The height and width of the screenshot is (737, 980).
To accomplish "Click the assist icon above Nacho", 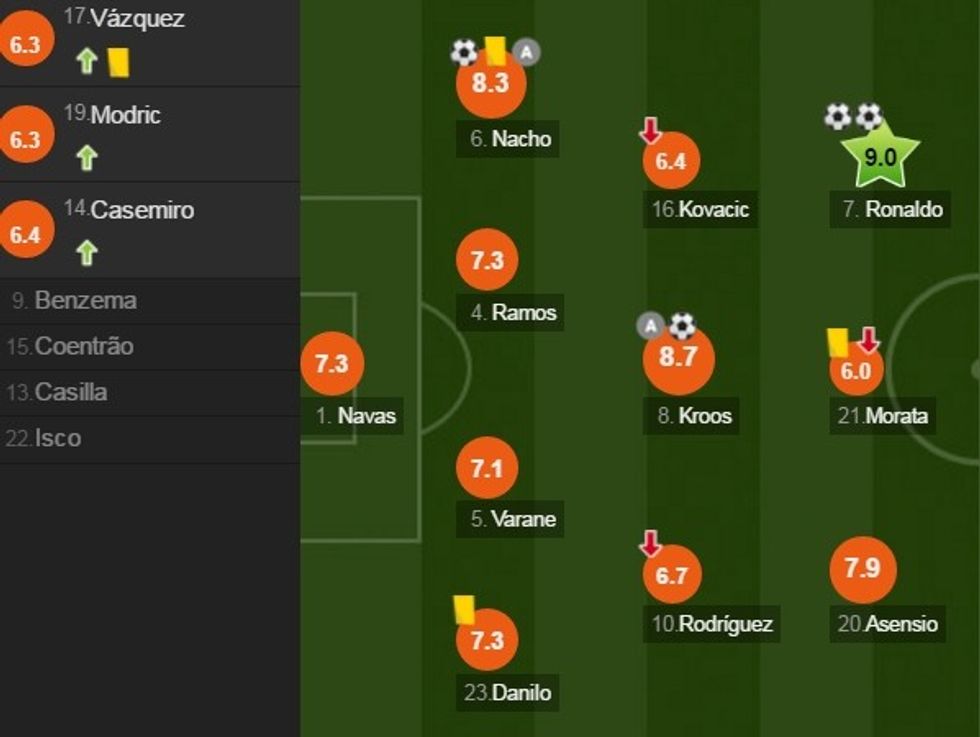I will tap(526, 51).
